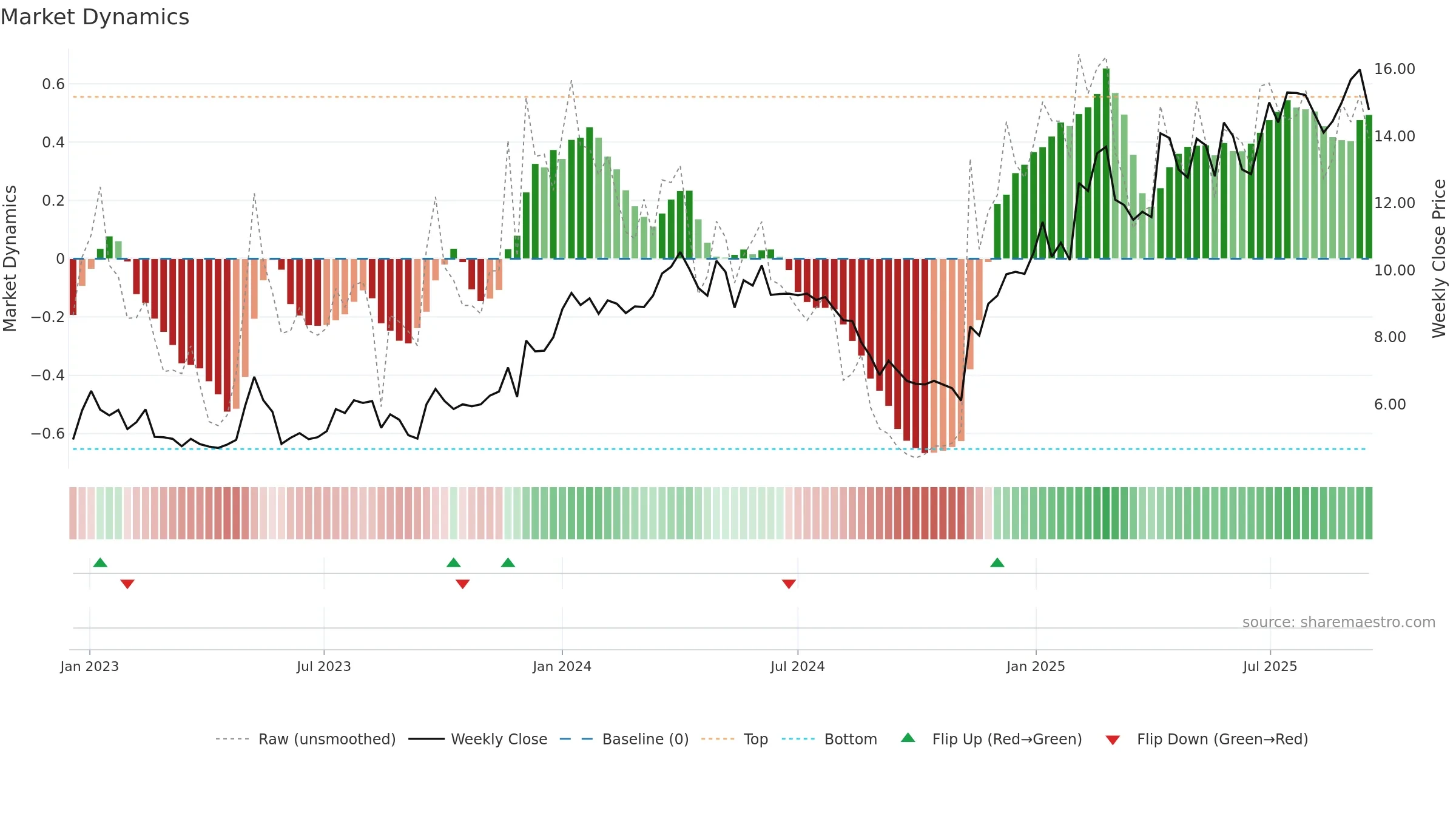
Task: Click the 14.00 price axis label
Action: tap(1395, 136)
